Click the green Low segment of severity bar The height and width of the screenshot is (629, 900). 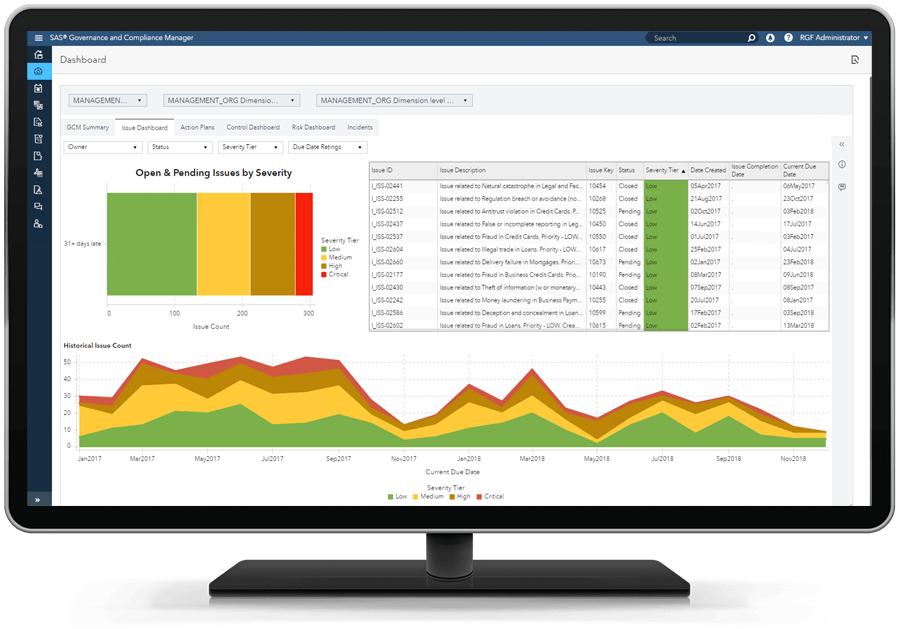pos(152,244)
